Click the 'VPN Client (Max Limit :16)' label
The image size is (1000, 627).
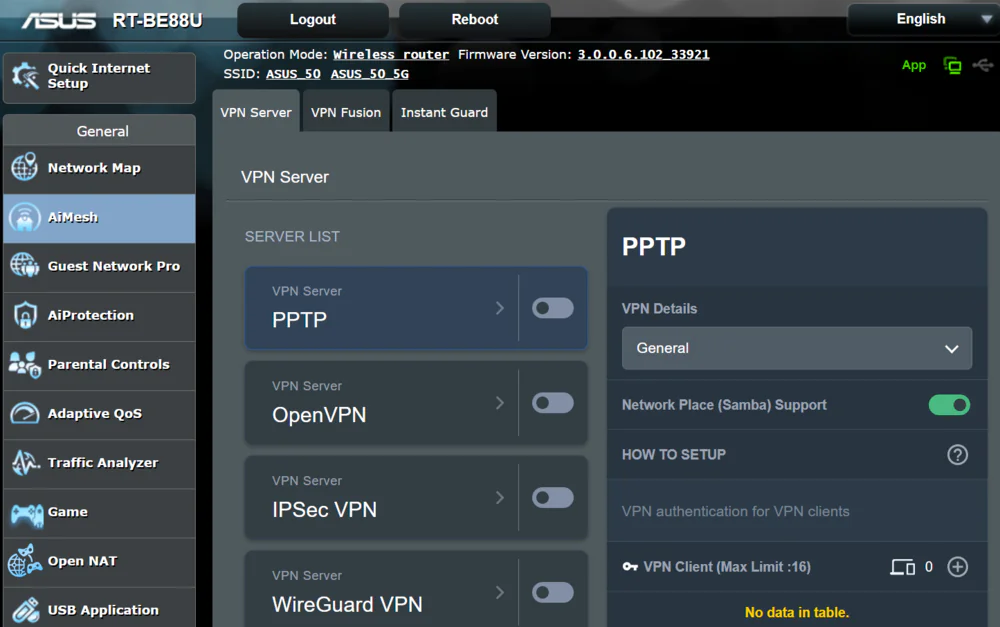pyautogui.click(x=727, y=567)
